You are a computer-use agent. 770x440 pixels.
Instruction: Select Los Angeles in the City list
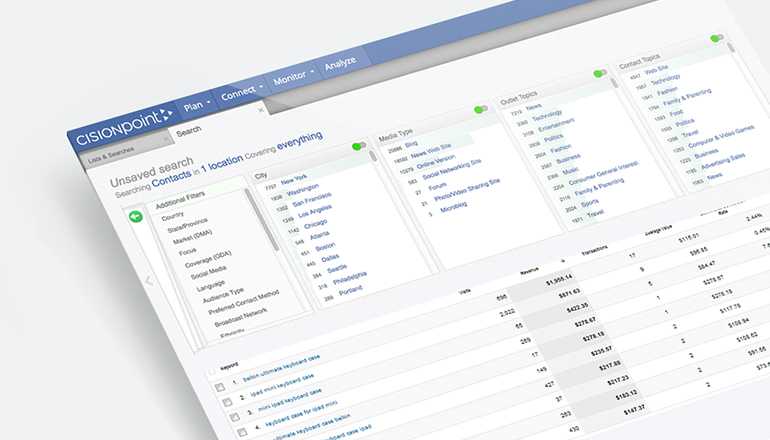[315, 212]
